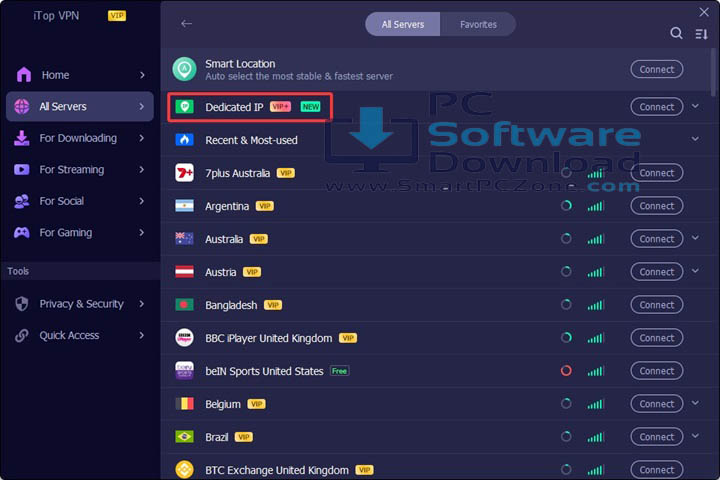Connect to the Brazil server
720x480 pixels.
pos(657,437)
